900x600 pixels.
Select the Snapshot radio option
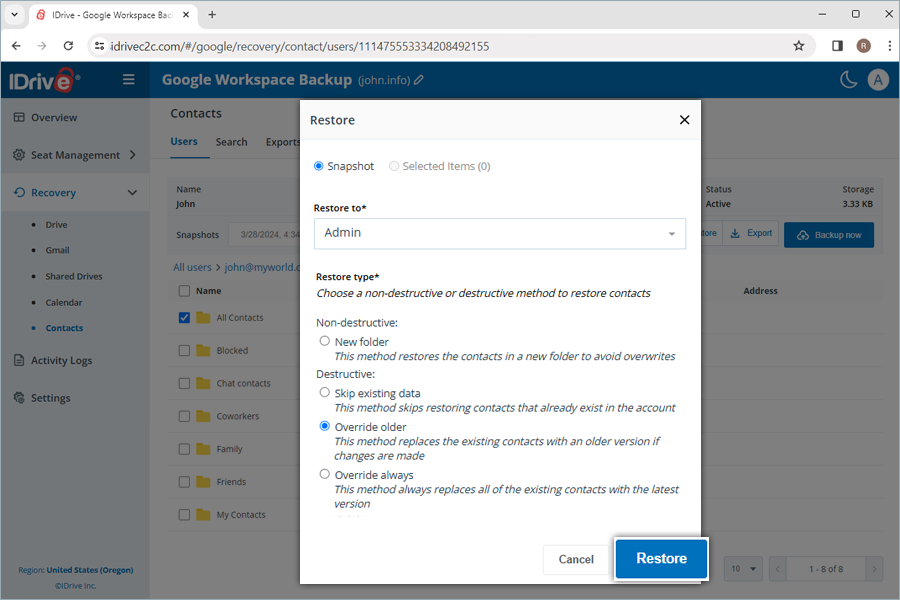click(320, 166)
